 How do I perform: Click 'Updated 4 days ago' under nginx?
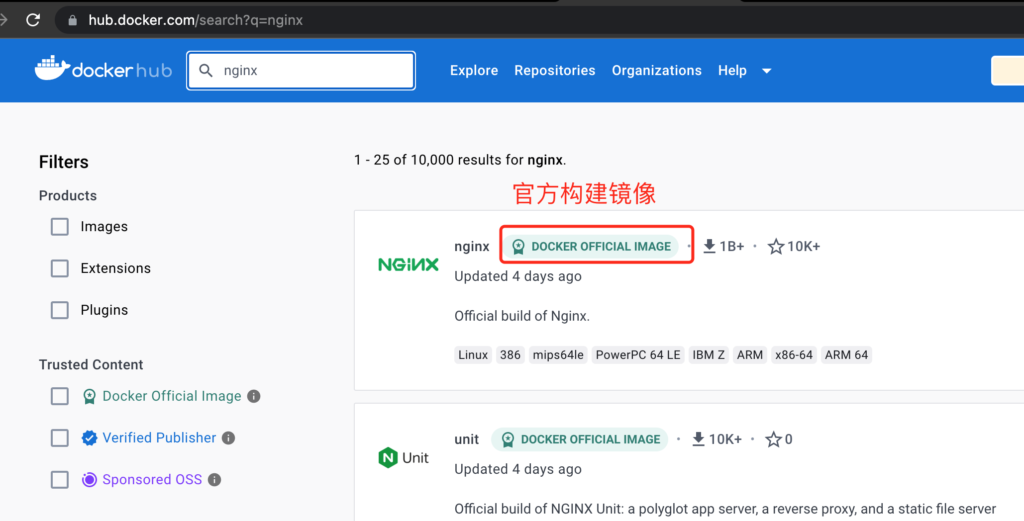tap(518, 276)
